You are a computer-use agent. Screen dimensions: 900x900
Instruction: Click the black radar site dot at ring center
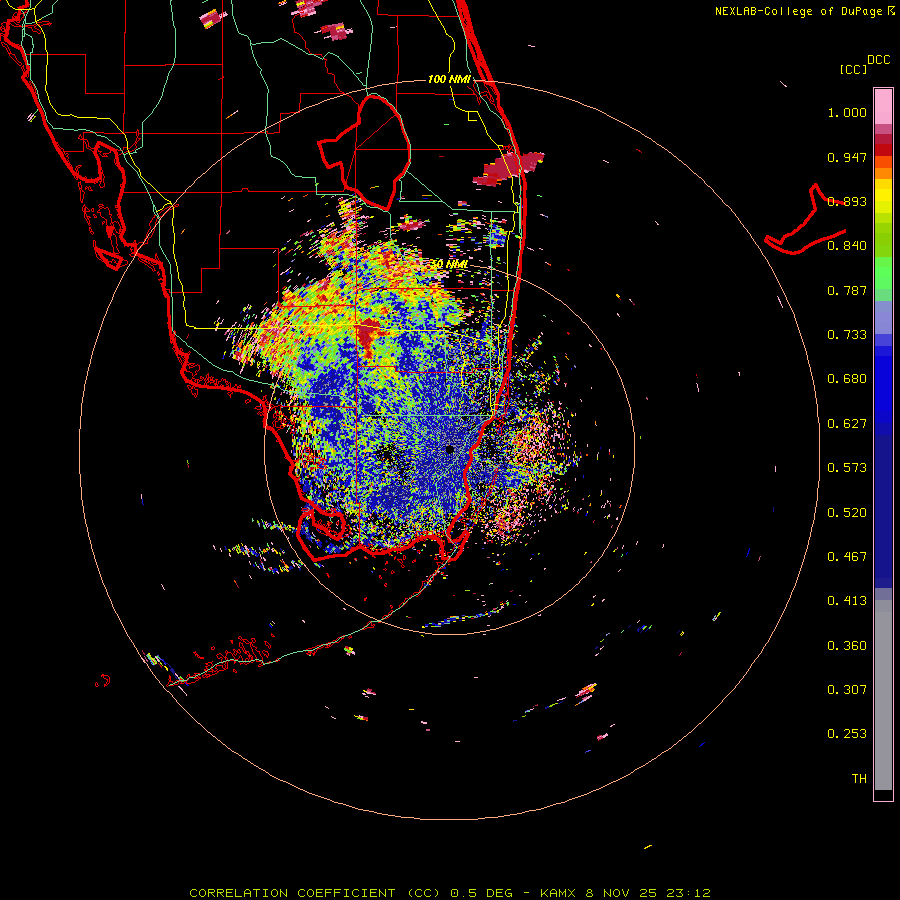[x=450, y=449]
